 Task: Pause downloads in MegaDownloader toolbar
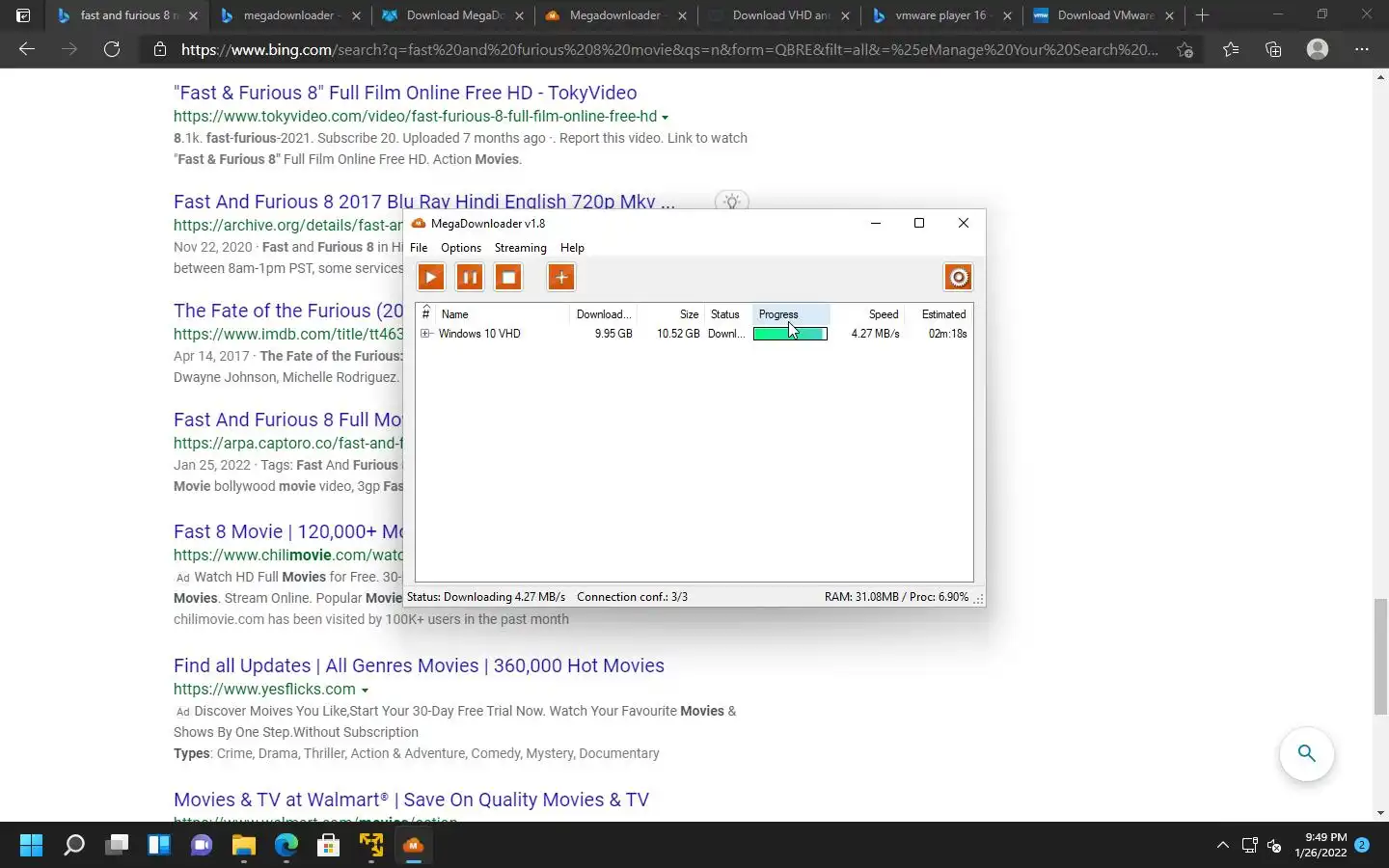point(470,278)
